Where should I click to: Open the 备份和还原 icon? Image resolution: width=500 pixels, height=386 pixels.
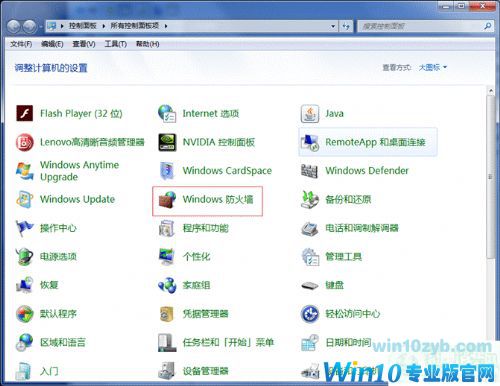coord(310,199)
